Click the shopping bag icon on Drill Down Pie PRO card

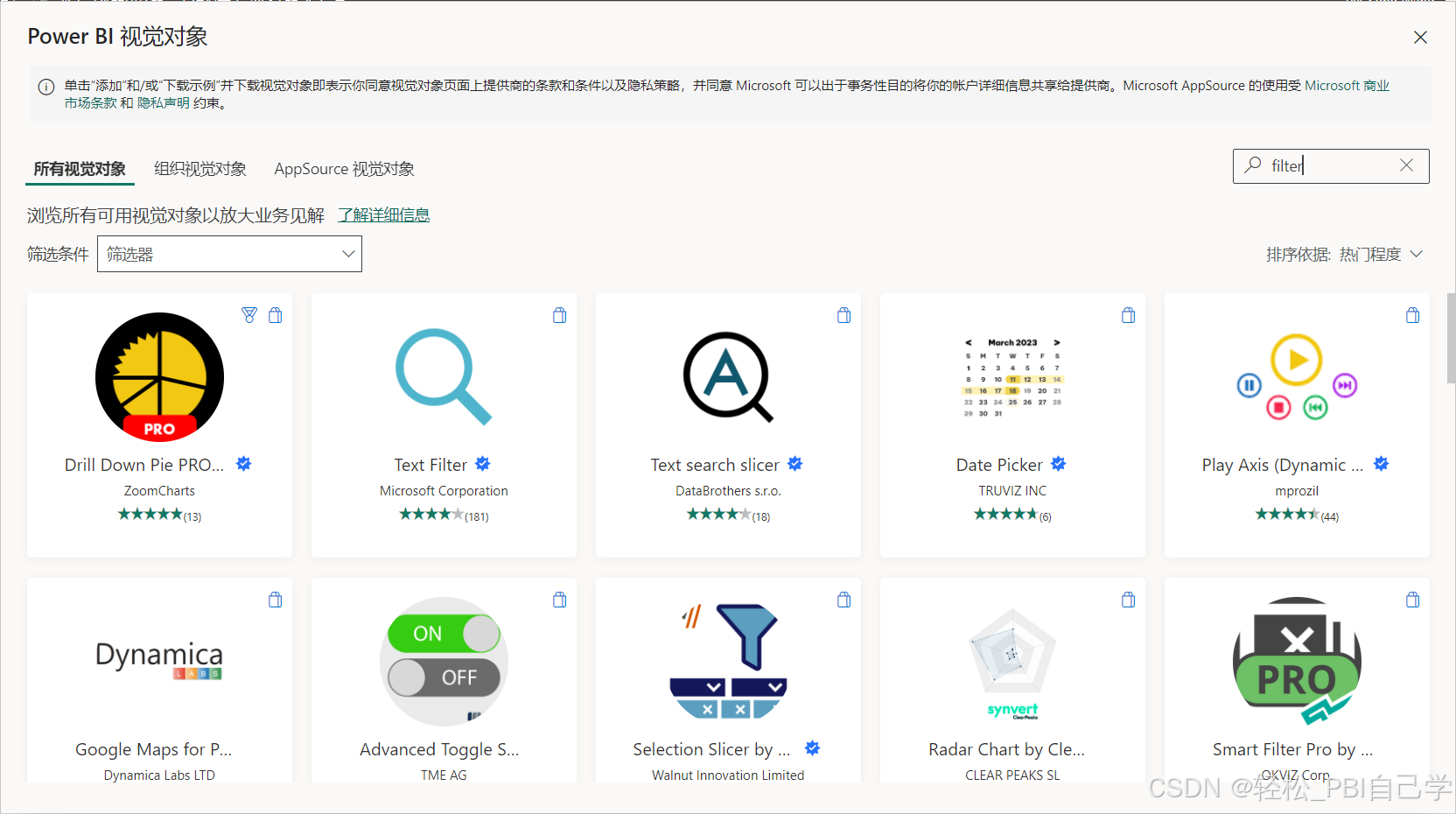[276, 315]
